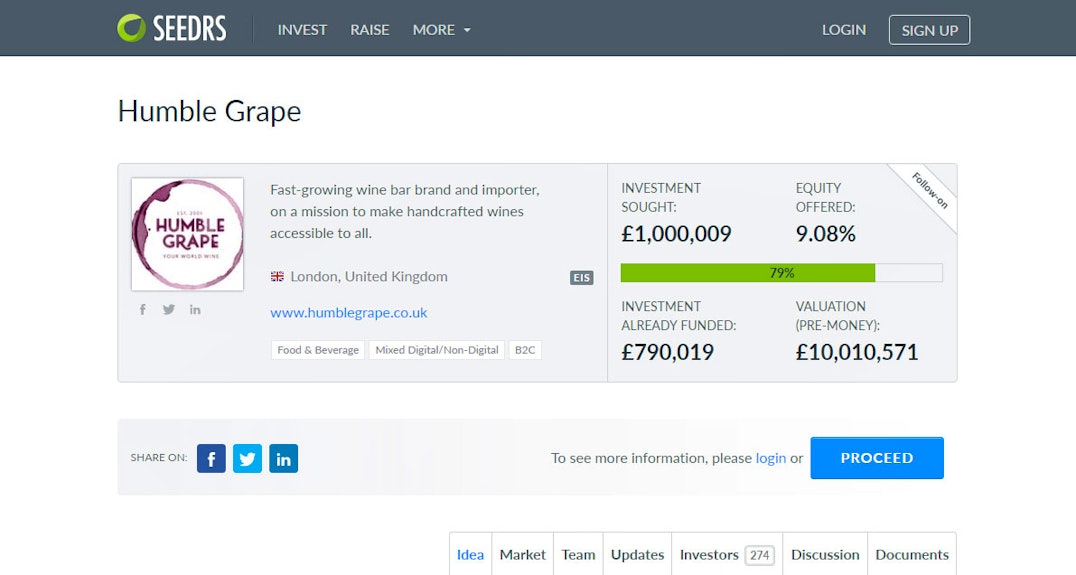Viewport: 1076px width, 575px height.
Task: Click the London, United Kingdom location text
Action: click(369, 277)
